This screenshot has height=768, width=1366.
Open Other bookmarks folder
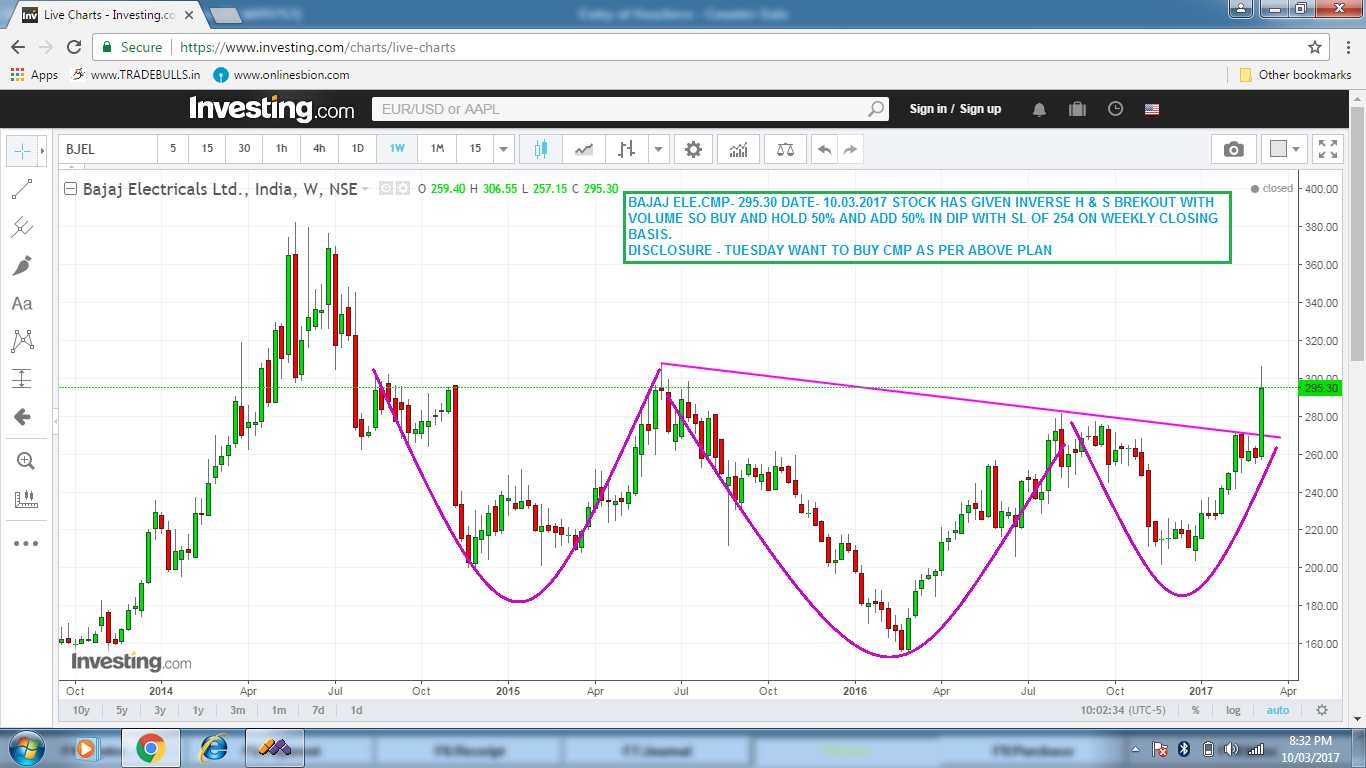[1295, 75]
